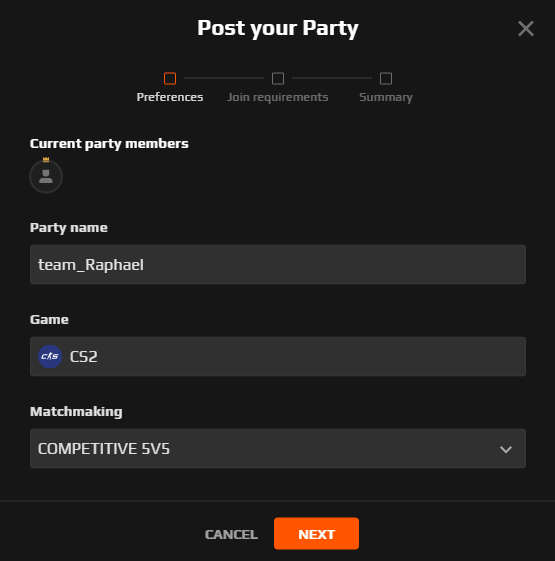The image size is (555, 561).
Task: Click the Current party members heading
Action: point(109,144)
